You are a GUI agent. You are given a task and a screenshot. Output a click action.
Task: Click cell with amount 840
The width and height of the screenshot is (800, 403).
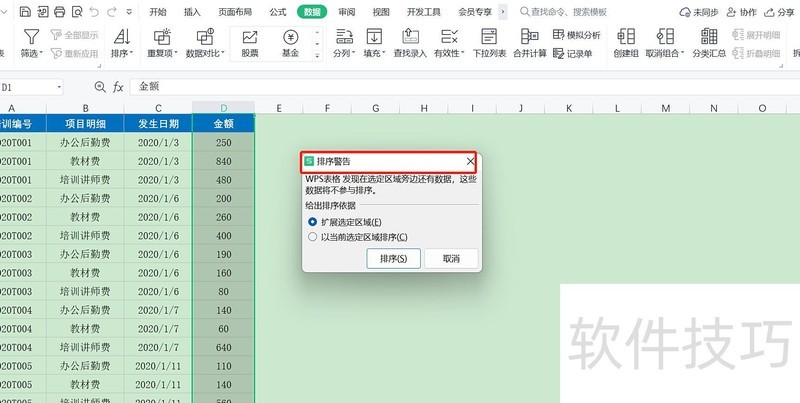(x=223, y=161)
